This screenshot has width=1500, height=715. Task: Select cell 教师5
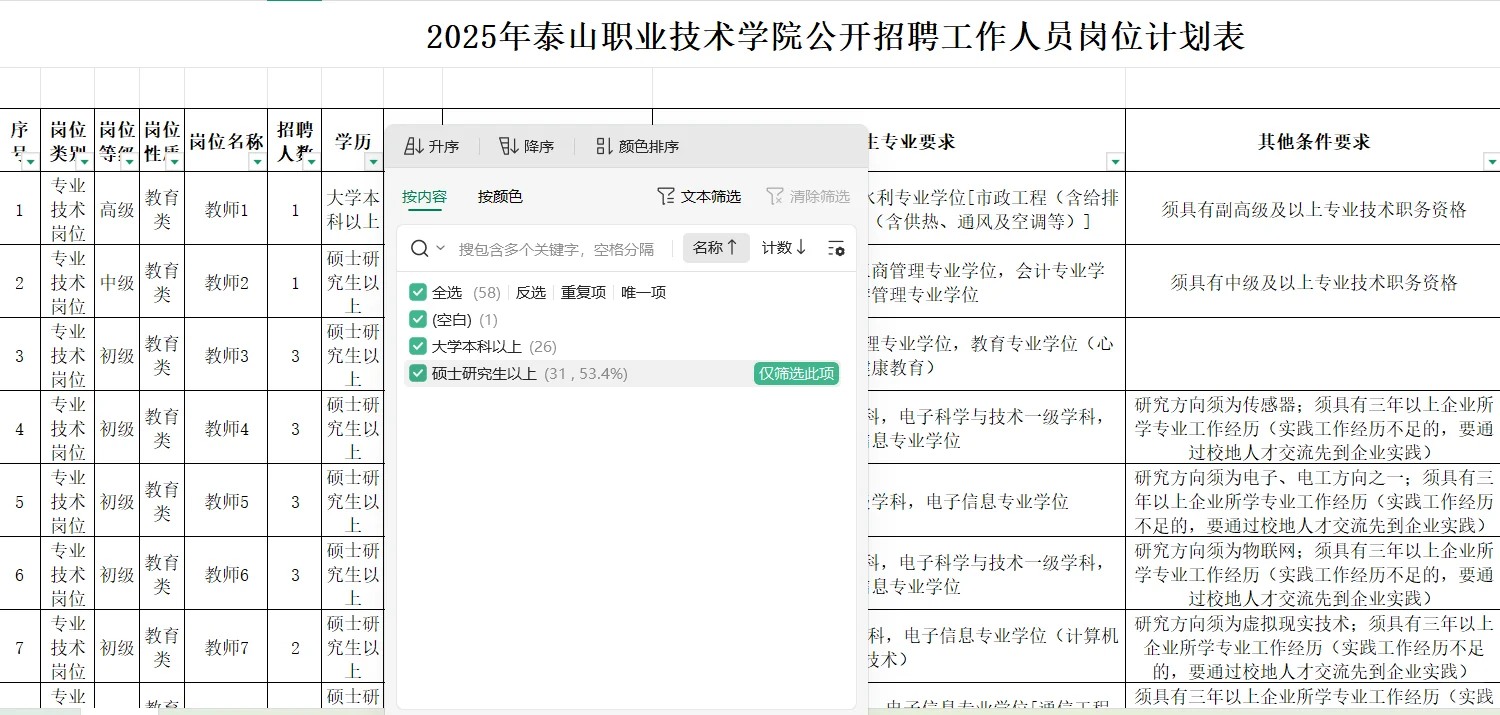point(226,501)
